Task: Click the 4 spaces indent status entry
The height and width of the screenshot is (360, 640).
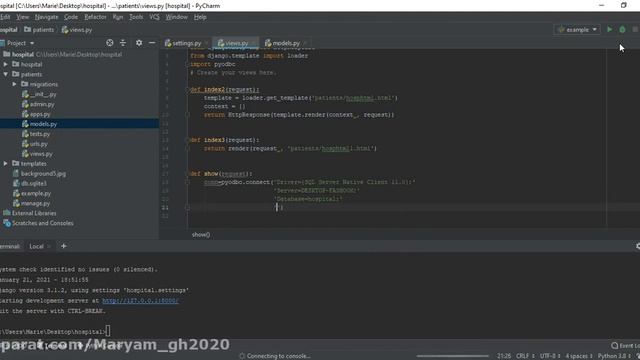Action: pyautogui.click(x=579, y=356)
